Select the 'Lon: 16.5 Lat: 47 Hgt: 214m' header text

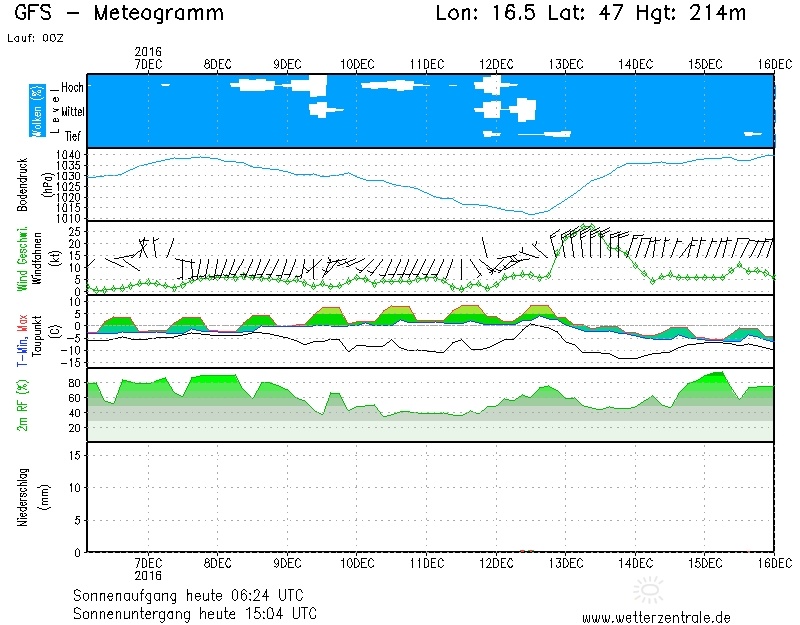pyautogui.click(x=590, y=13)
